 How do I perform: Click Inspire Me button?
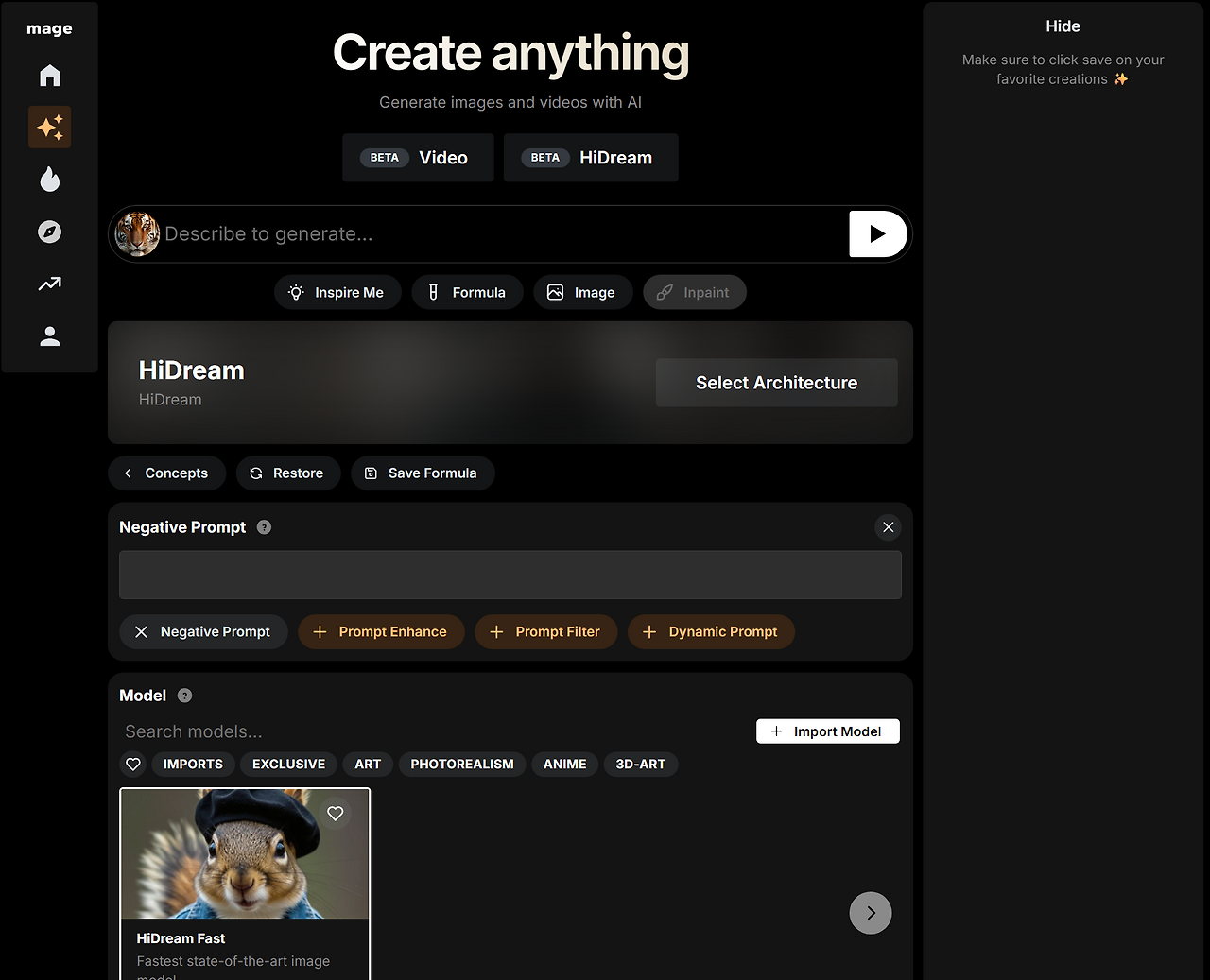point(337,292)
